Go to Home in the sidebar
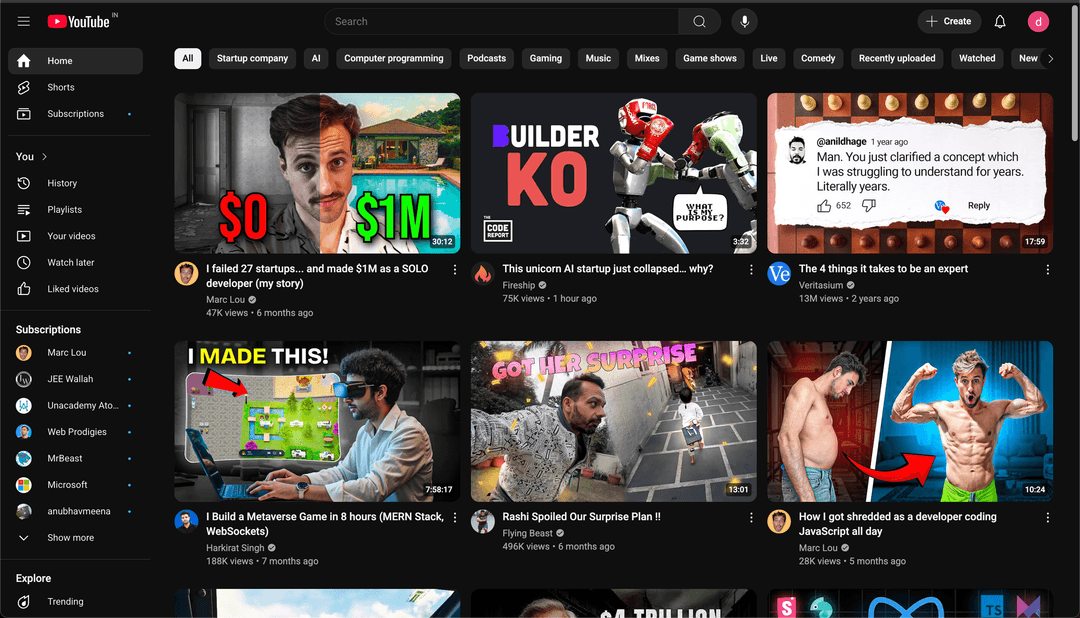Screen dimensions: 1080x618 tap(76, 61)
